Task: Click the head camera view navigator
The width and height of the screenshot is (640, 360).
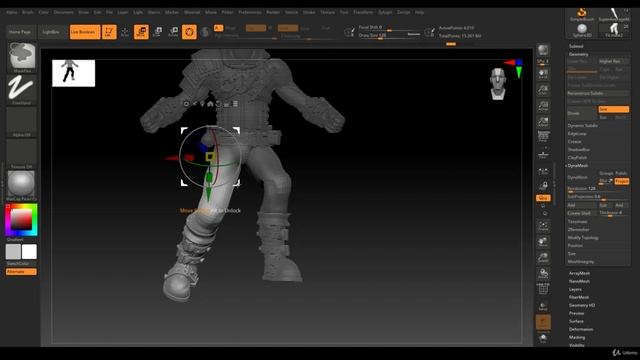Action: 498,84
